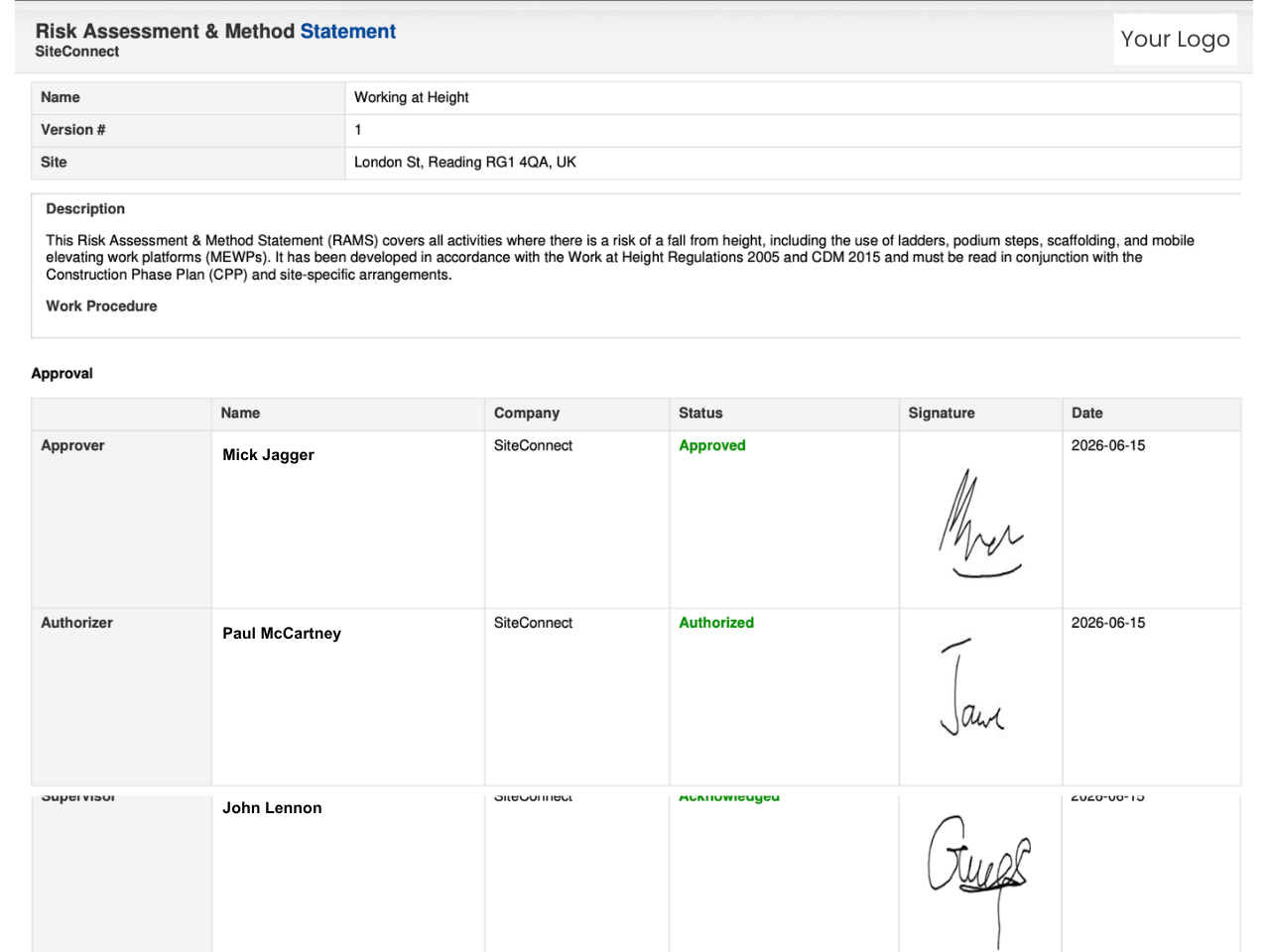Viewport: 1270px width, 952px height.
Task: Click the 'Work Procedure' heading
Action: [101, 306]
